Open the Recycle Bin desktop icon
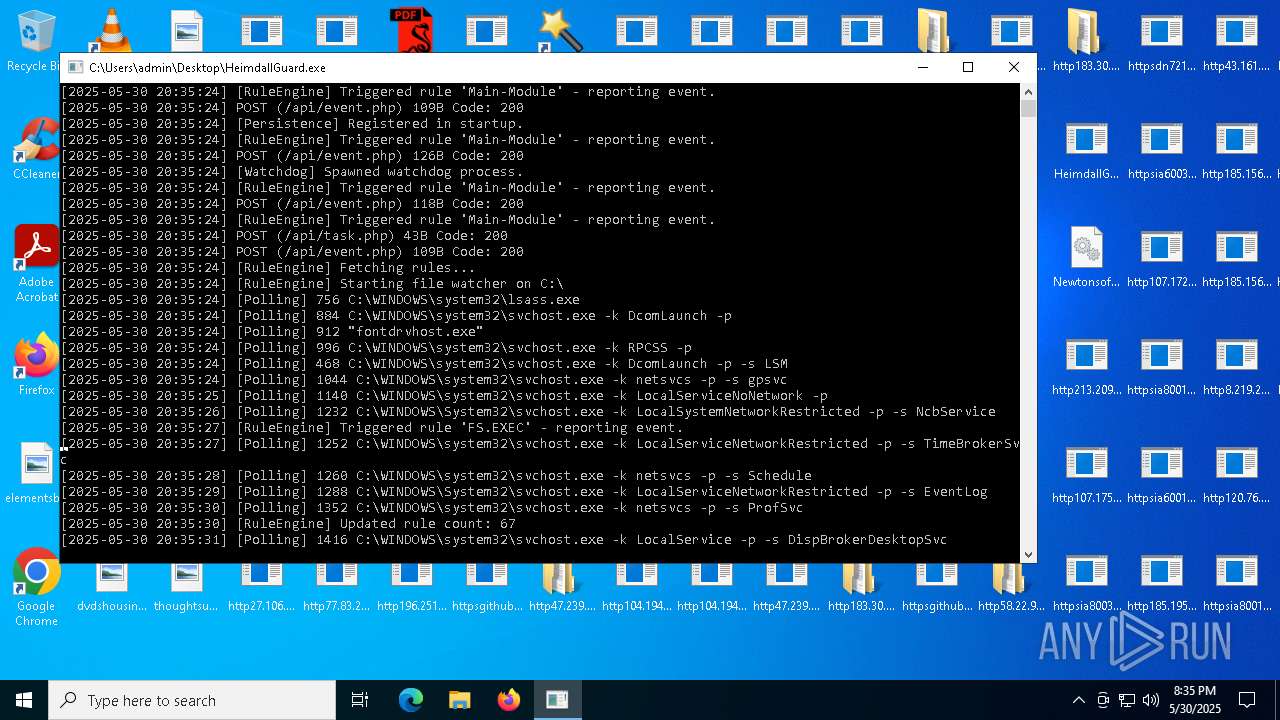The width and height of the screenshot is (1280, 720). click(33, 40)
